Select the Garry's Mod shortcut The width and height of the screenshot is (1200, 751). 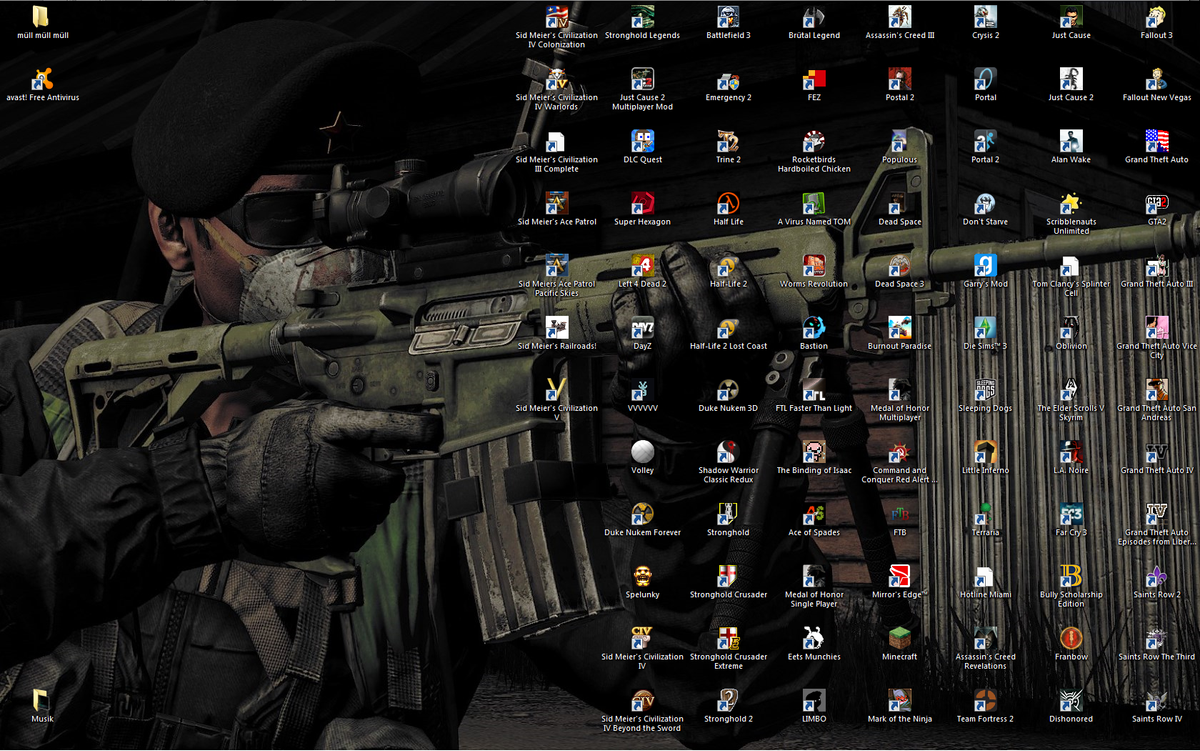point(986,265)
